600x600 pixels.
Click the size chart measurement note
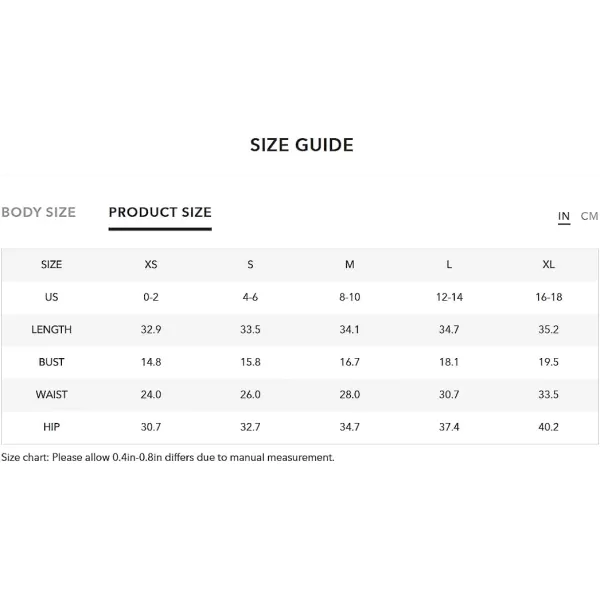tap(168, 457)
